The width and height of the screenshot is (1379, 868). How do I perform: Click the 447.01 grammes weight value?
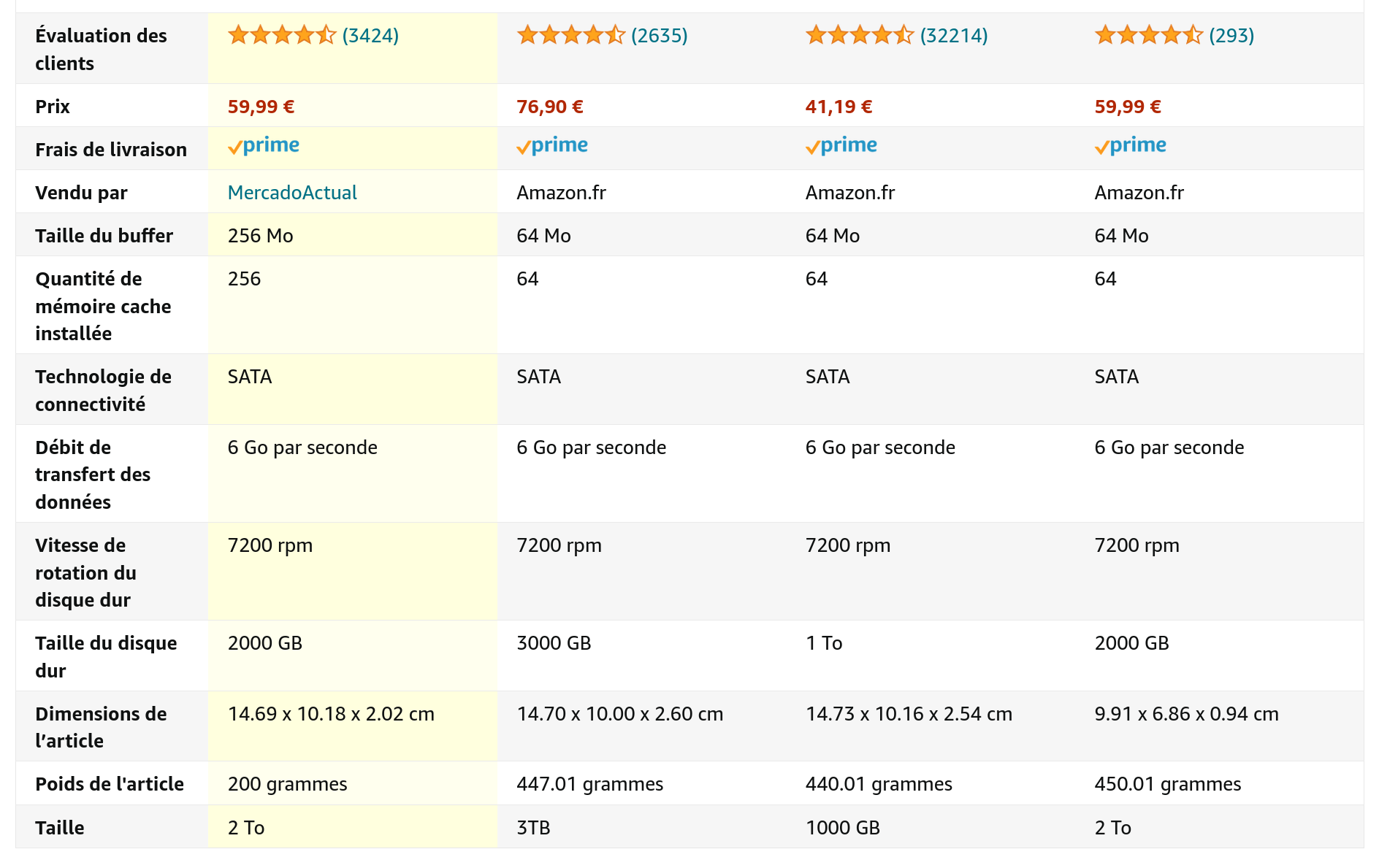(x=590, y=784)
